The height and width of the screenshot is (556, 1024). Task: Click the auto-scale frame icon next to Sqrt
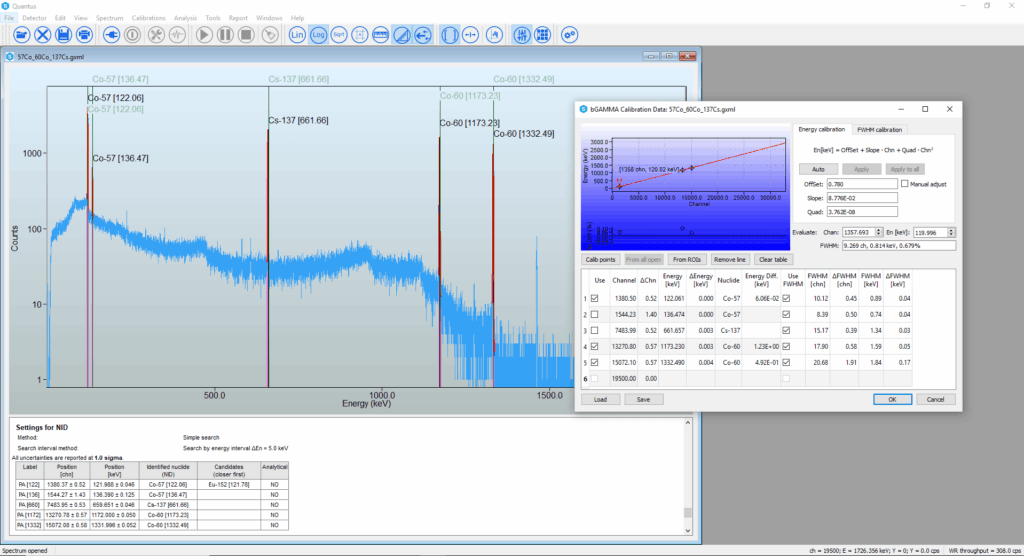360,35
